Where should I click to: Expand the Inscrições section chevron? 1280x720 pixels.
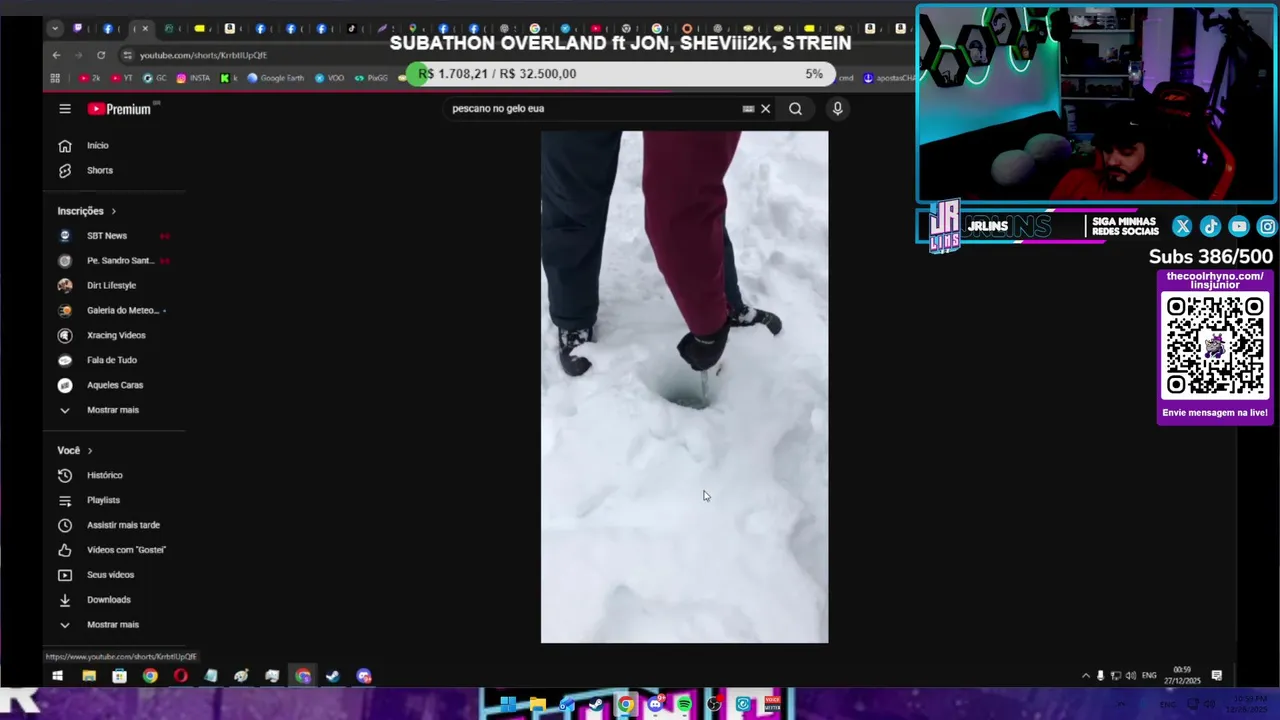point(113,212)
